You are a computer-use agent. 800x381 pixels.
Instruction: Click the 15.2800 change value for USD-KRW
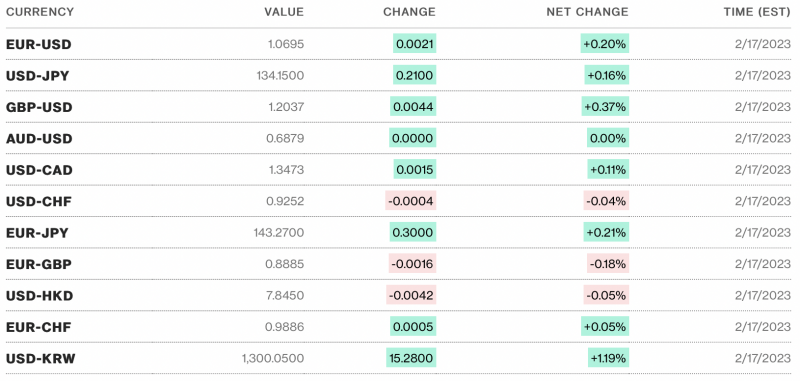[411, 359]
